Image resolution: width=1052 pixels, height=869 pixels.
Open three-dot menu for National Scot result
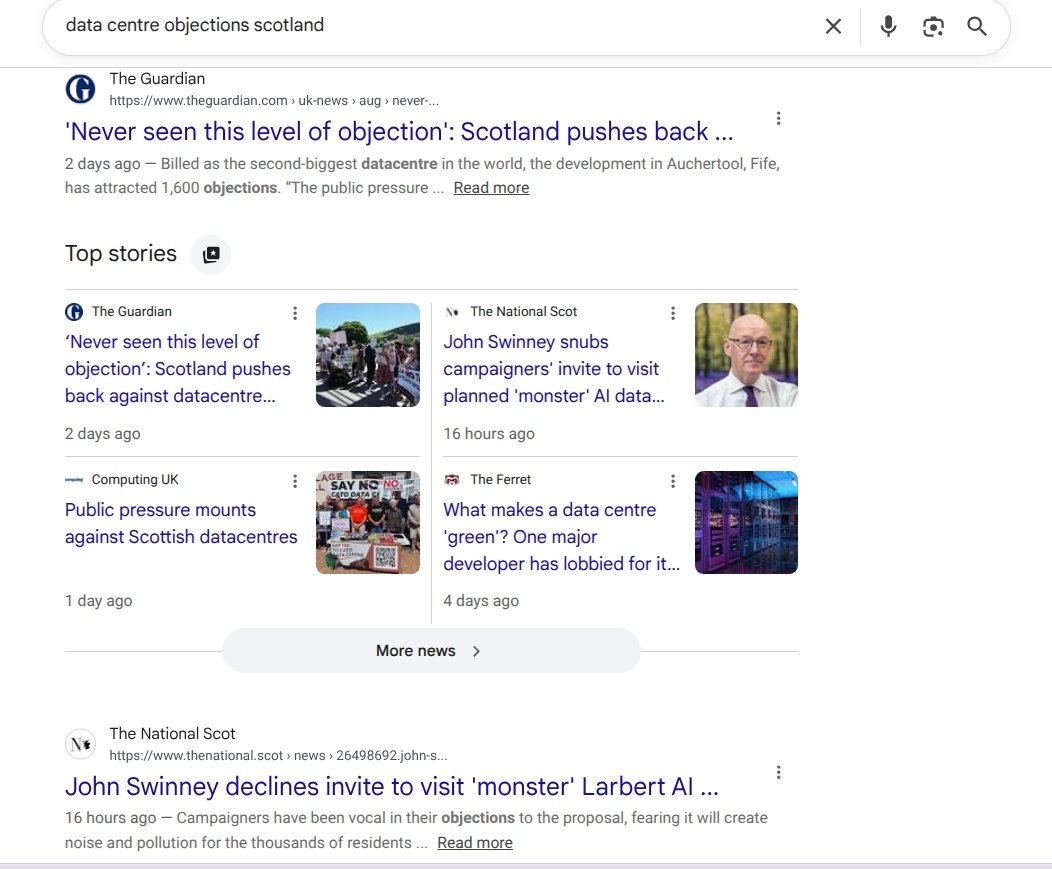click(x=778, y=772)
